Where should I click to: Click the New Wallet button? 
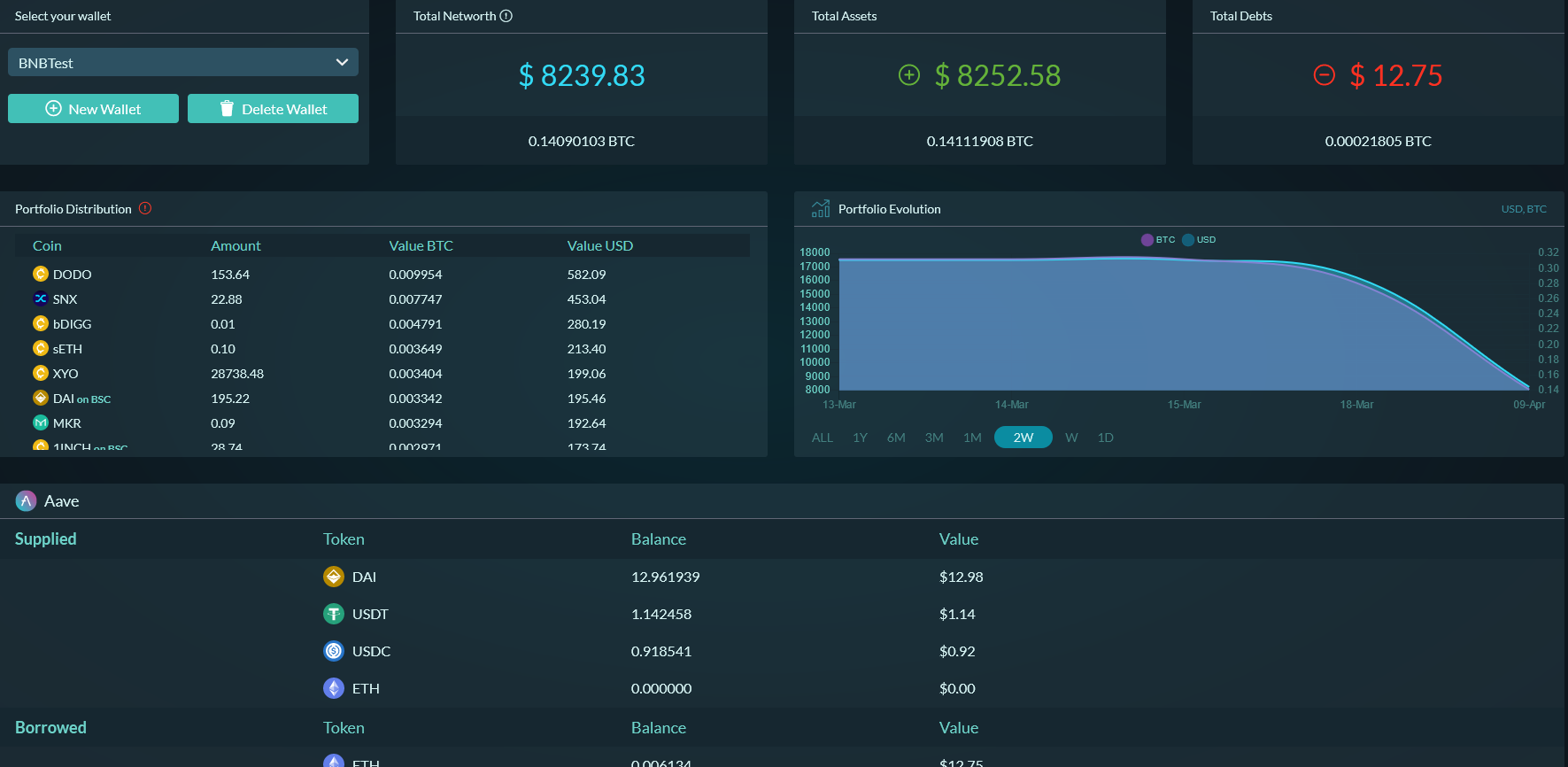coord(93,108)
